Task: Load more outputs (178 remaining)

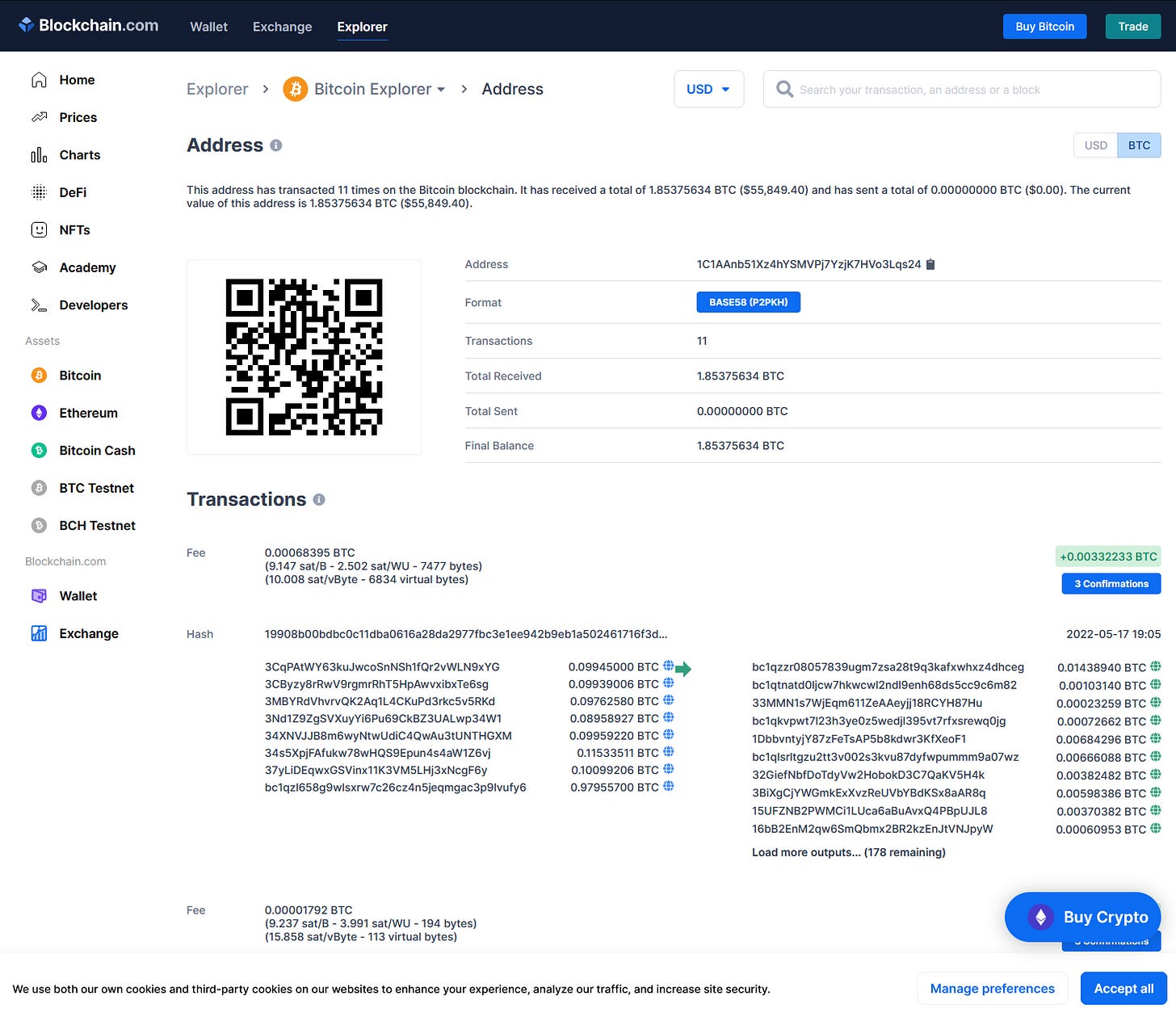Action: click(848, 852)
